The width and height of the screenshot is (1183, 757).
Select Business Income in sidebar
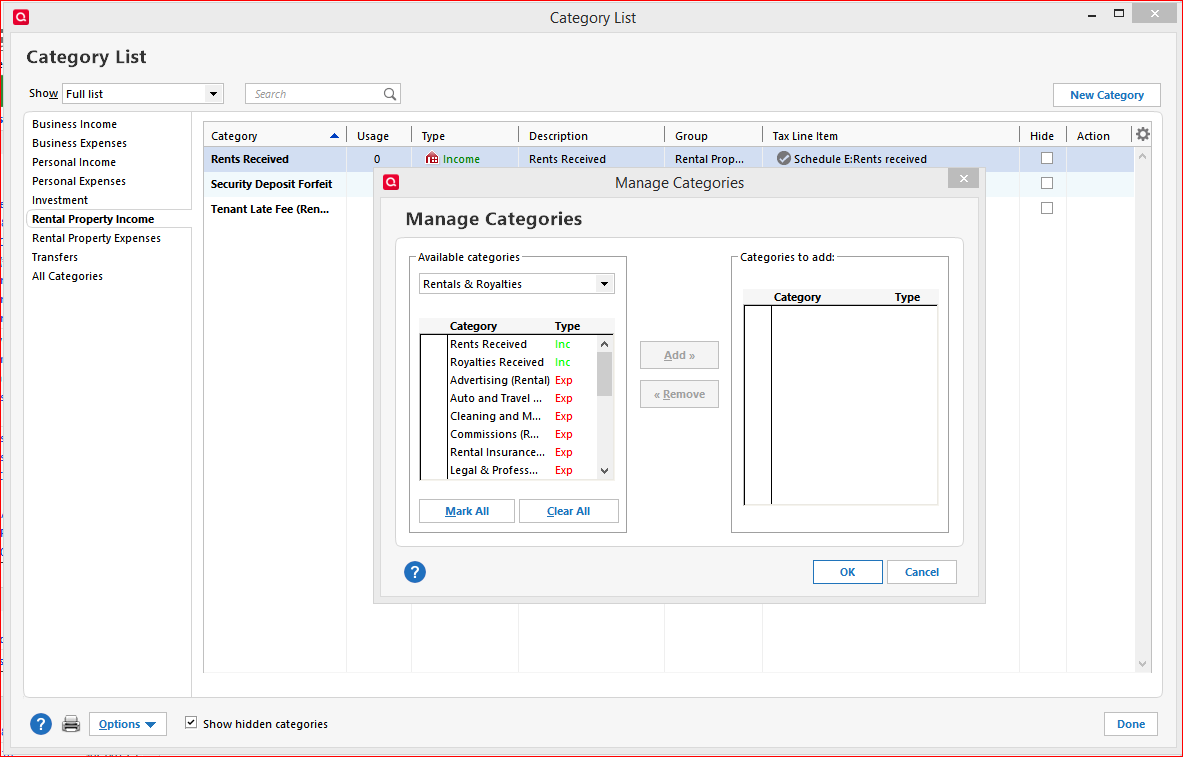point(74,124)
